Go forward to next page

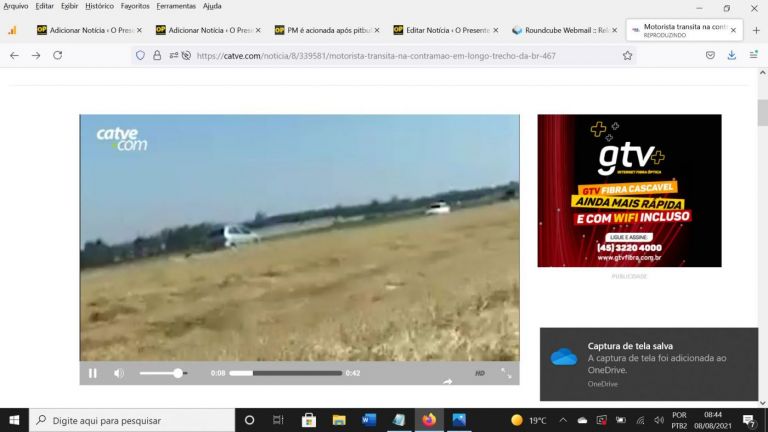click(x=36, y=56)
